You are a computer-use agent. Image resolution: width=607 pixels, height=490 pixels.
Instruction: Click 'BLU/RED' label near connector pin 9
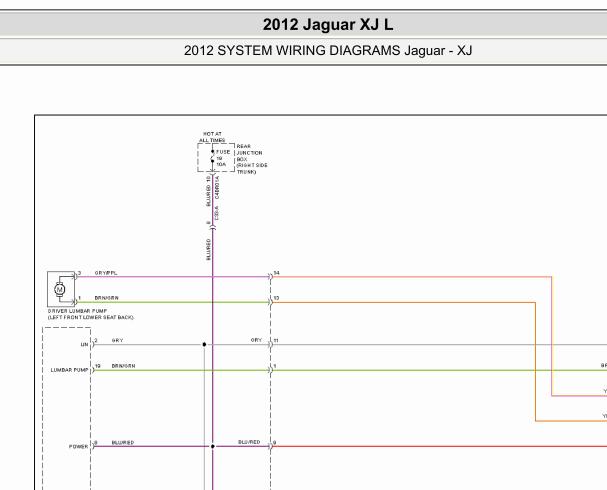(x=249, y=442)
